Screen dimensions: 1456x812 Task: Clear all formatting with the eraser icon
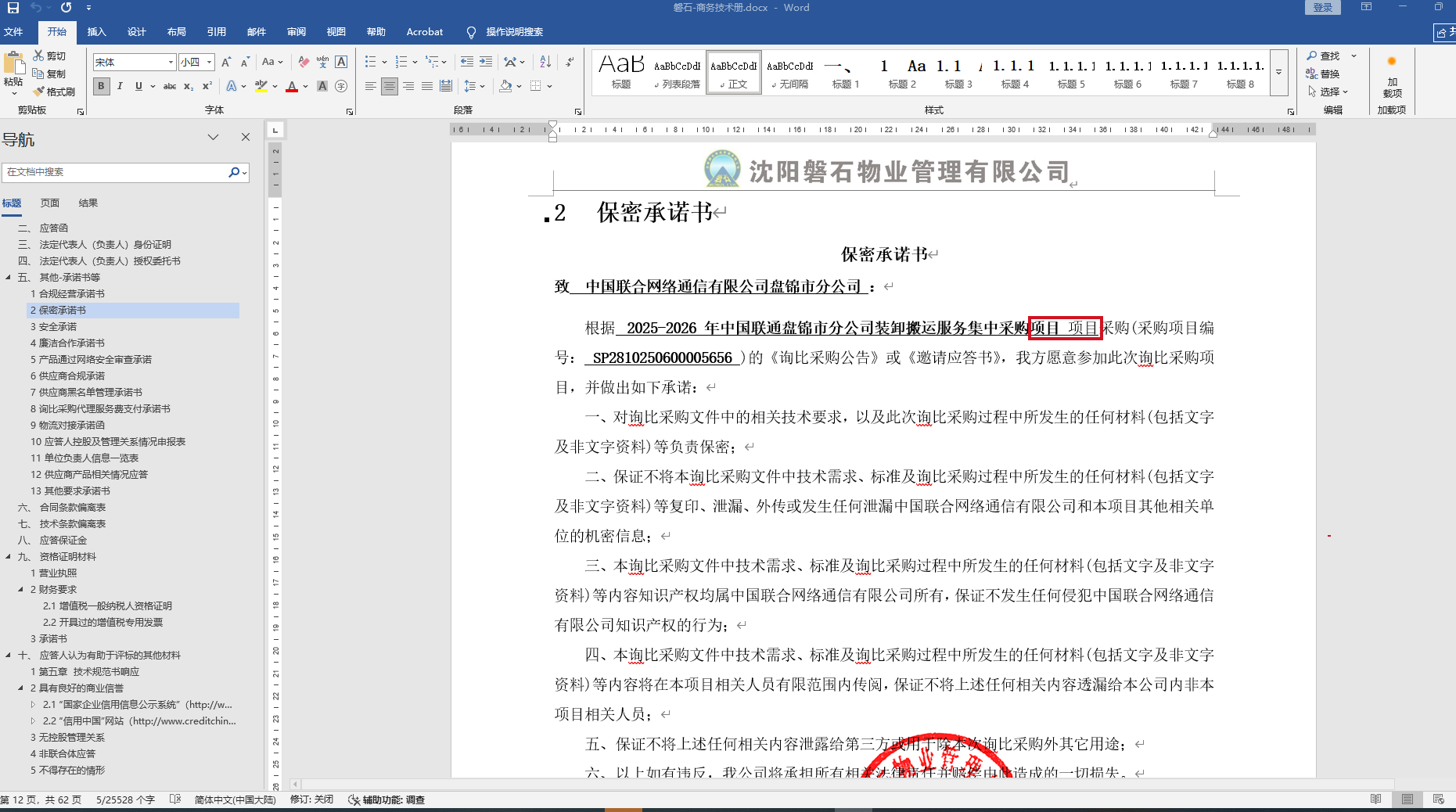pos(304,62)
